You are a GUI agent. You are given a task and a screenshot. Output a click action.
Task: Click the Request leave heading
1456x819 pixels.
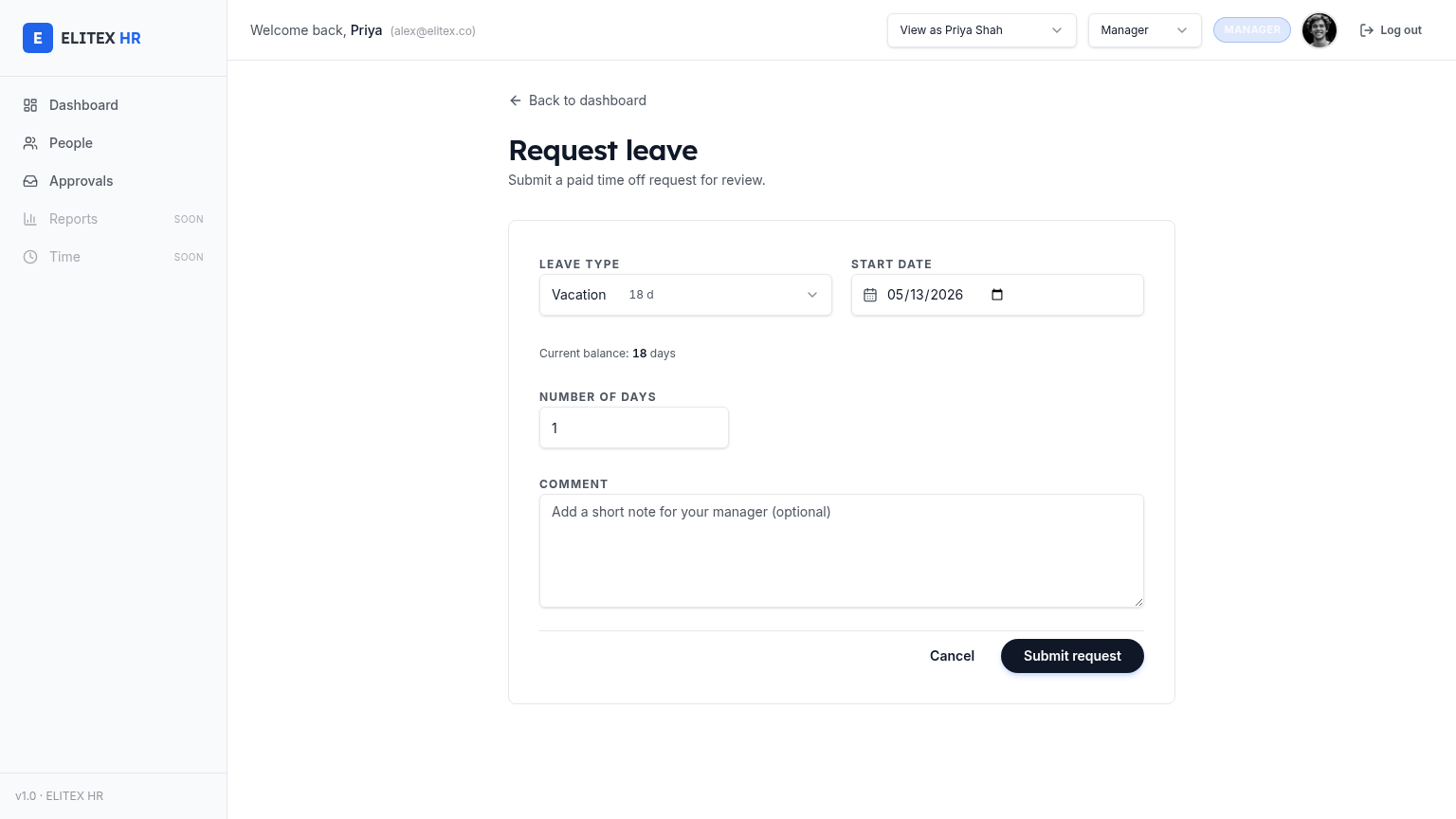603,151
